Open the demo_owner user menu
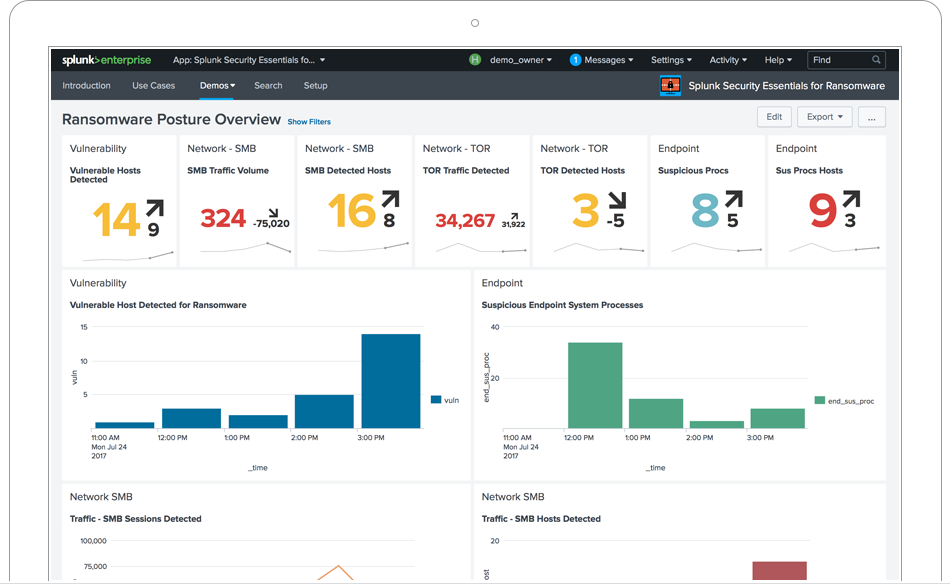 [x=520, y=60]
